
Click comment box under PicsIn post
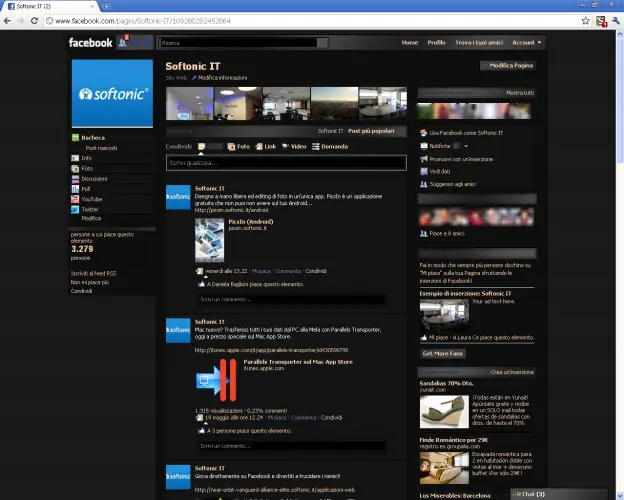tap(292, 299)
